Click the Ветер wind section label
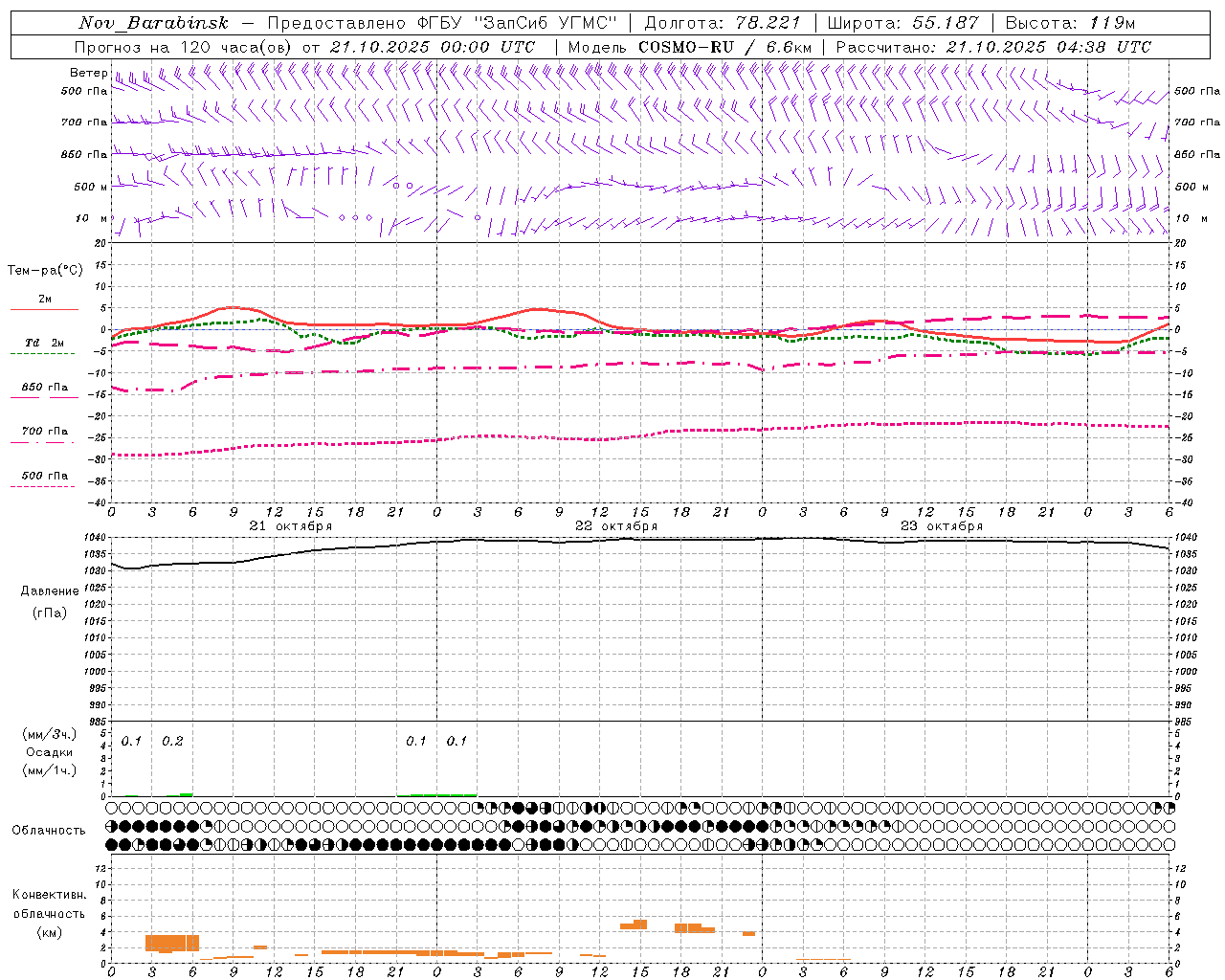Image resolution: width=1225 pixels, height=980 pixels. (88, 73)
